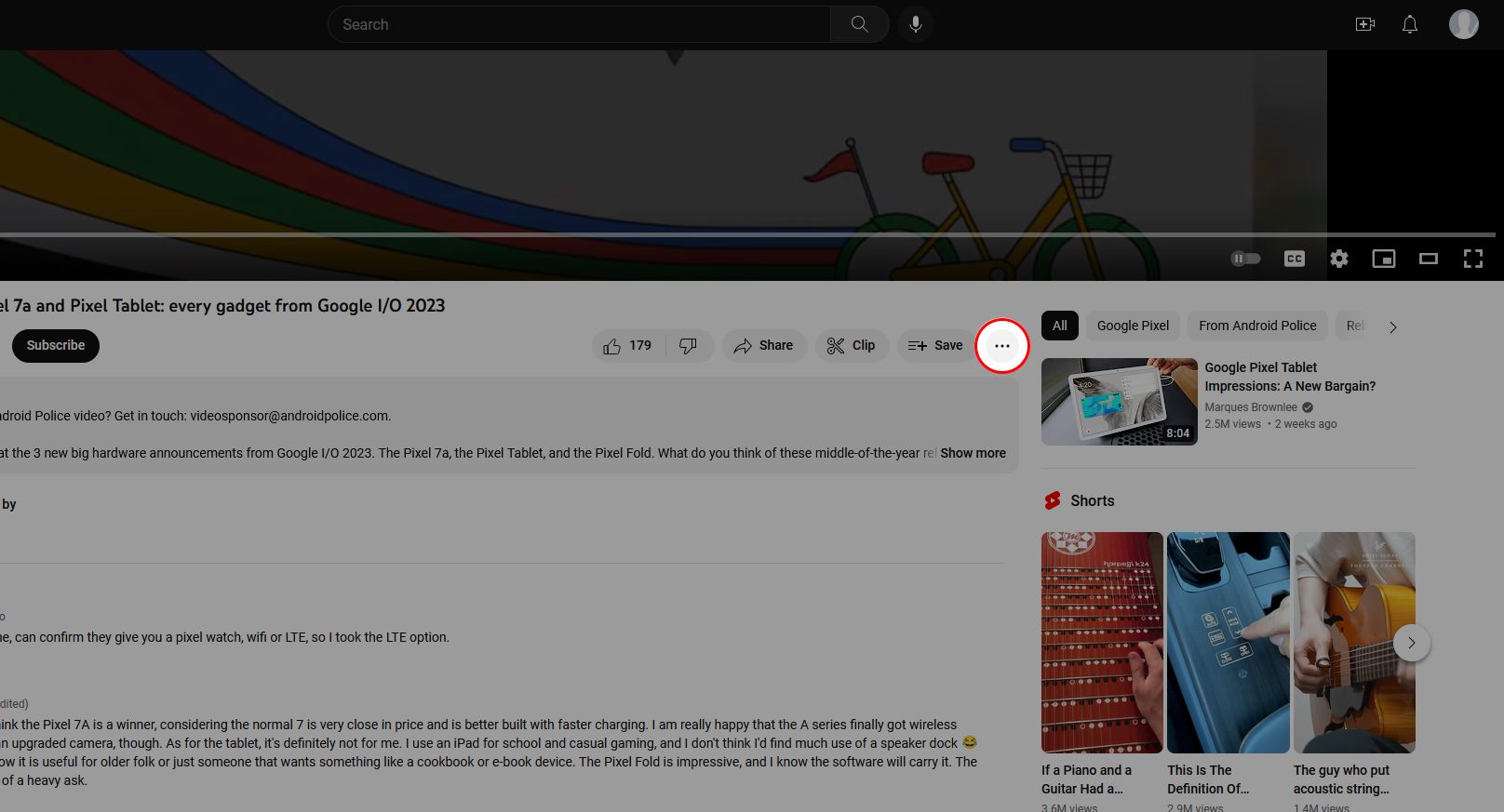The height and width of the screenshot is (812, 1504).
Task: Click the video progress bar
Action: point(747,234)
